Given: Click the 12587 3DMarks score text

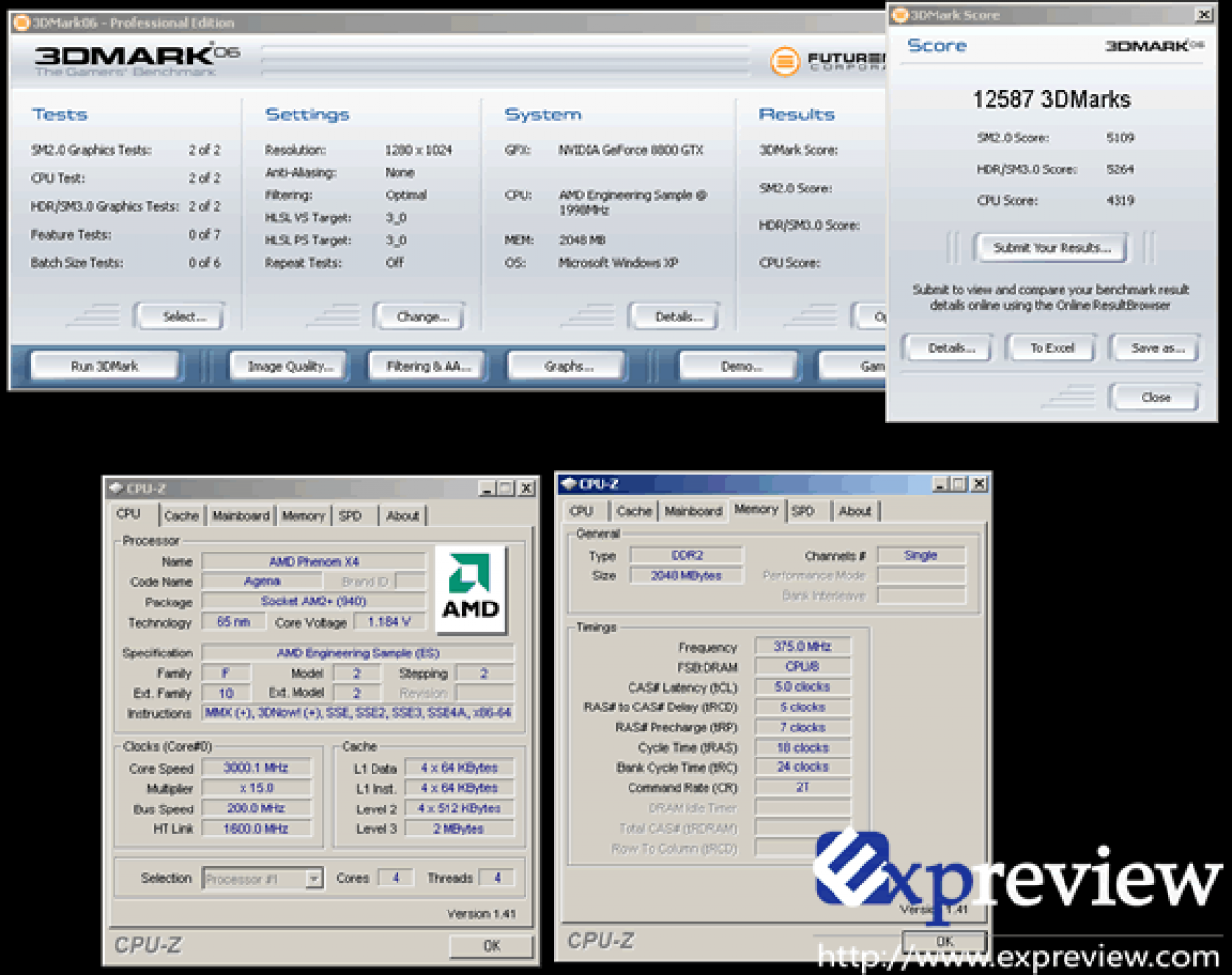Looking at the screenshot, I should (x=1051, y=100).
